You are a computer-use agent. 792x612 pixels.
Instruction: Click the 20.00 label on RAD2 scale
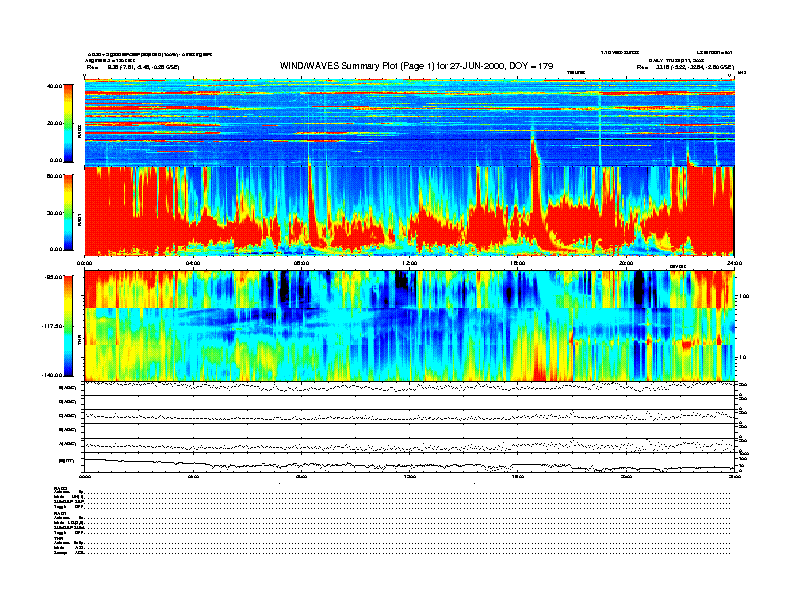(x=55, y=123)
